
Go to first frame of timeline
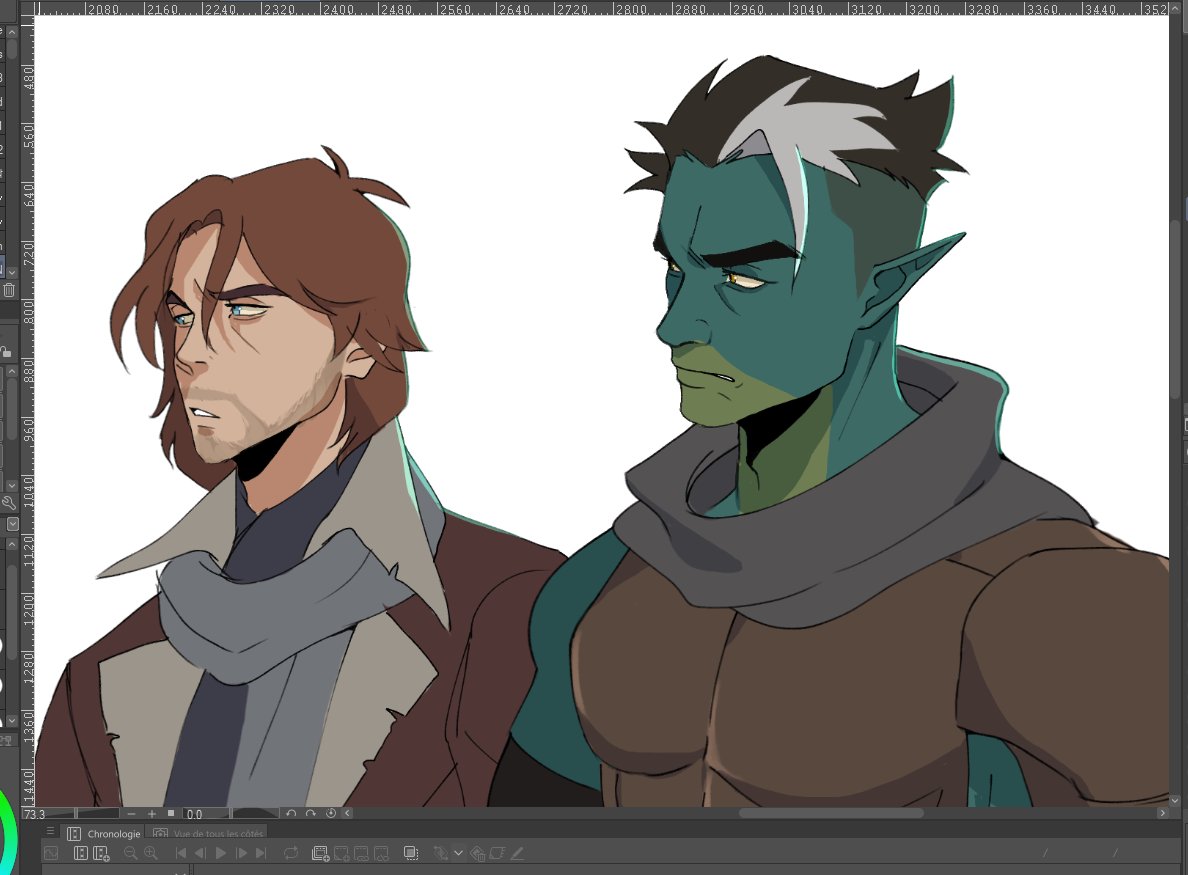(180, 853)
